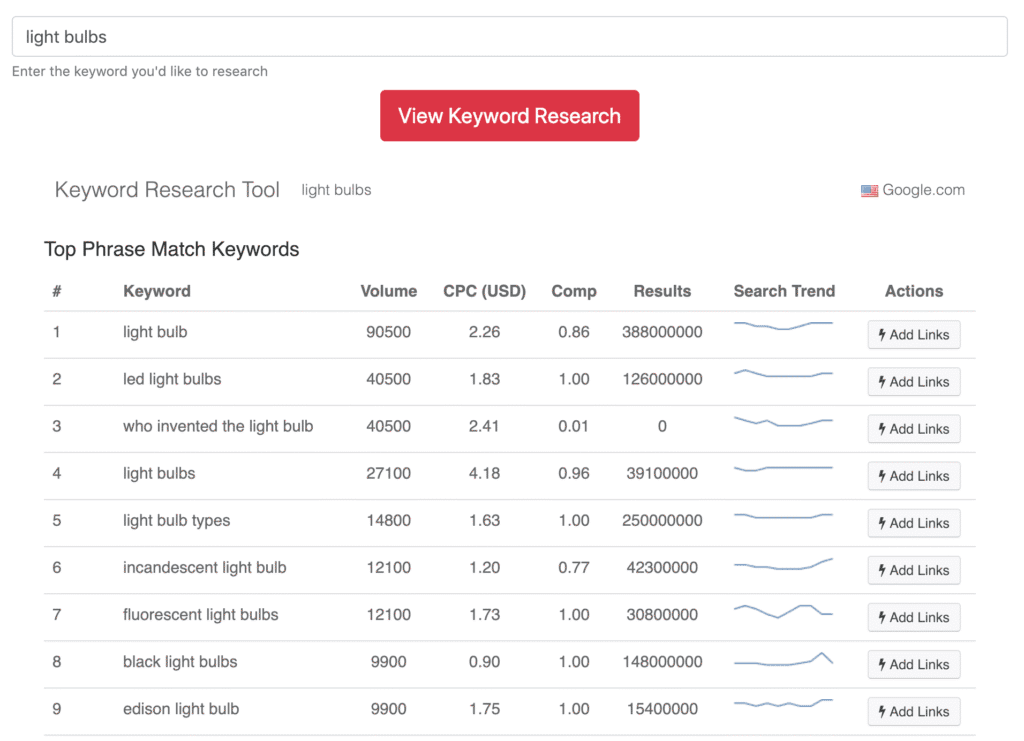Click the Comp column header

574,291
